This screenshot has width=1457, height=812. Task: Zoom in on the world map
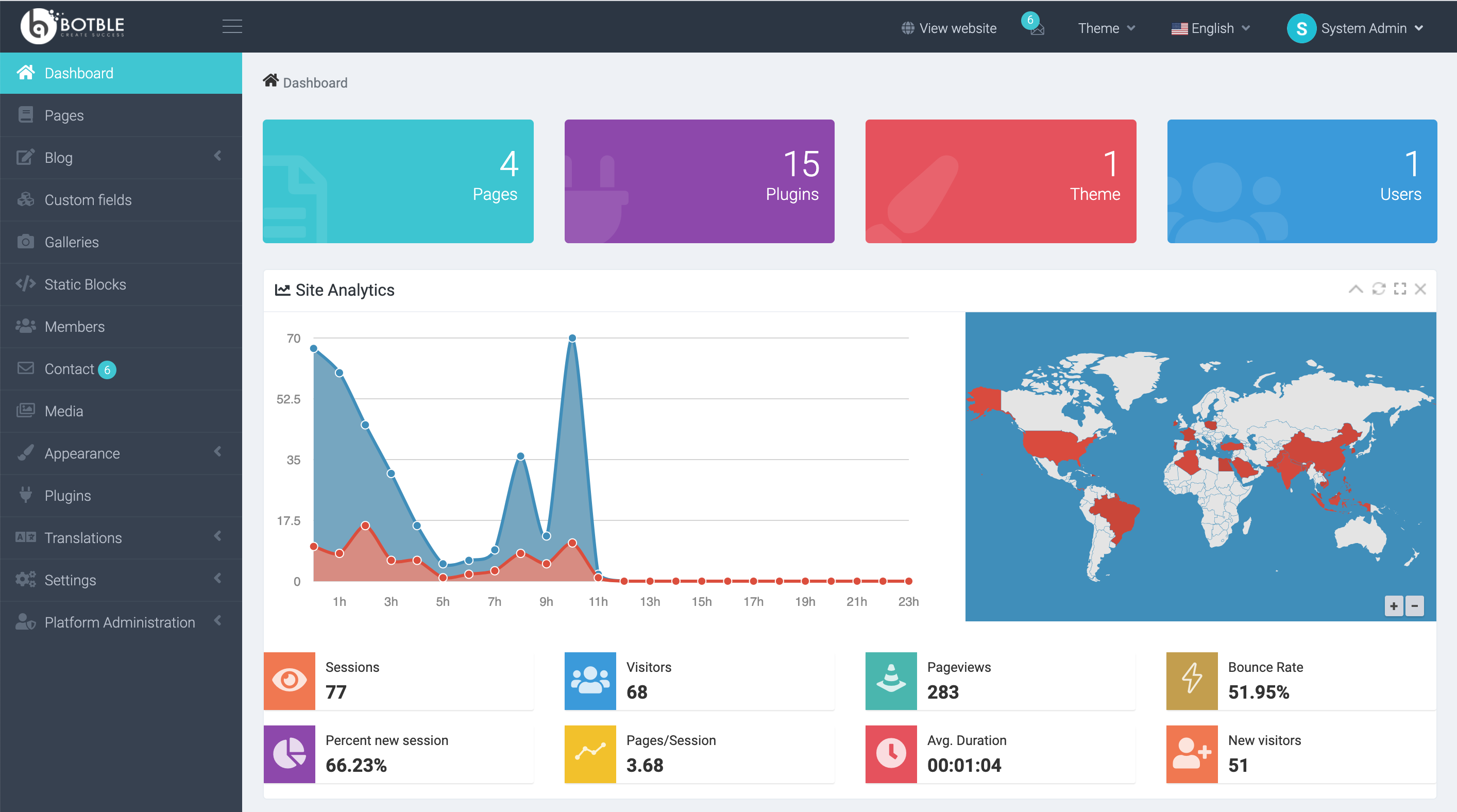click(x=1394, y=606)
